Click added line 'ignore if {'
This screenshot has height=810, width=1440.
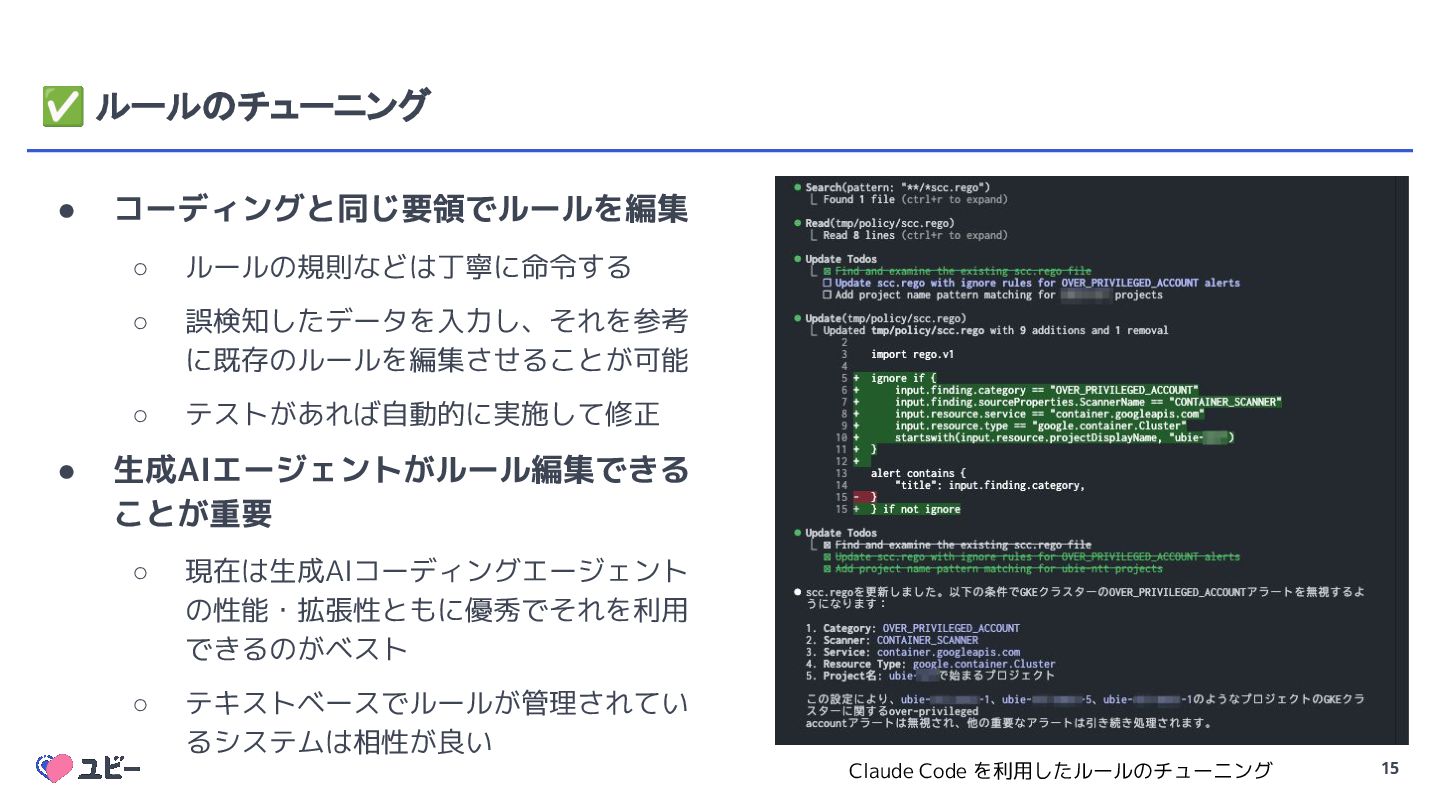pos(903,378)
